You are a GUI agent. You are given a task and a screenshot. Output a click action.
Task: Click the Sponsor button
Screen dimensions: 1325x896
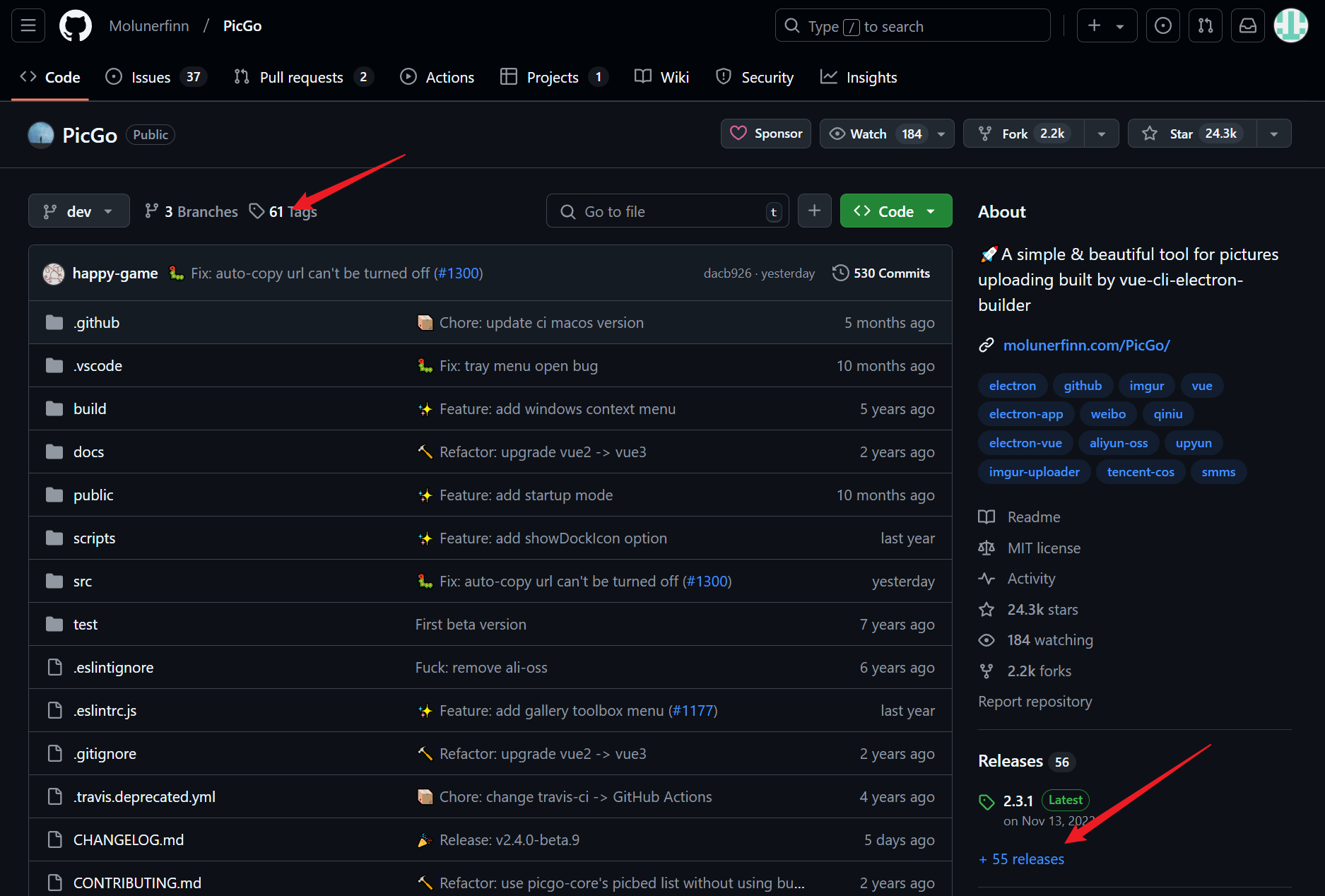point(766,134)
